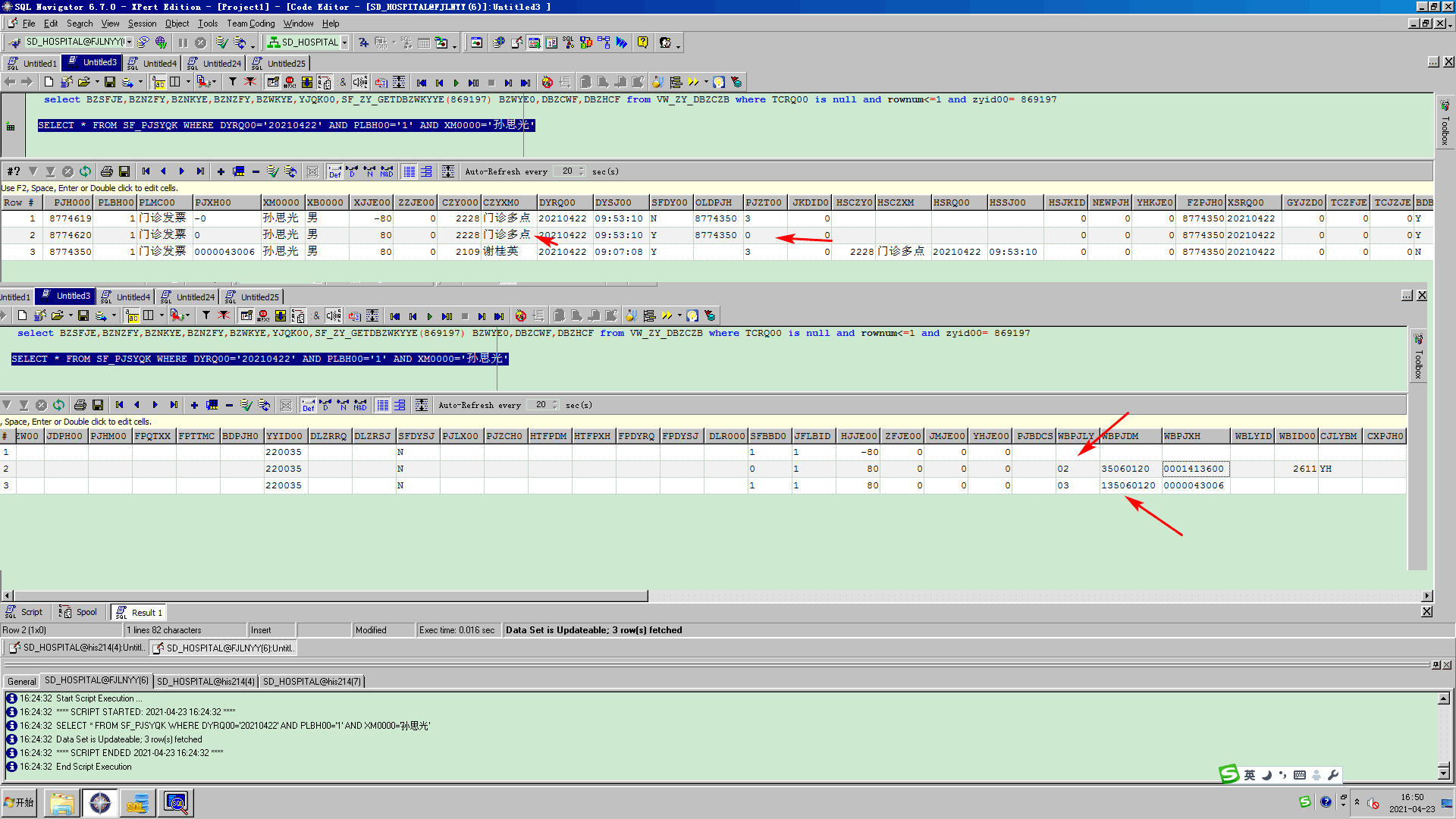This screenshot has height=819, width=1456.
Task: Expand the open file dropdown arrow
Action: [97, 82]
